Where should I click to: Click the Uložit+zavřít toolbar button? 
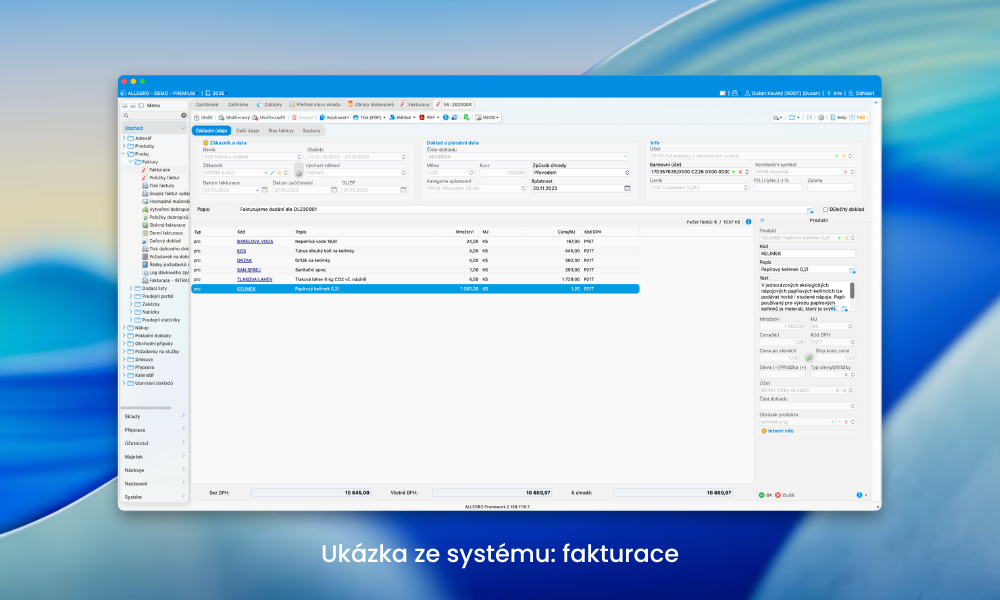[268, 117]
